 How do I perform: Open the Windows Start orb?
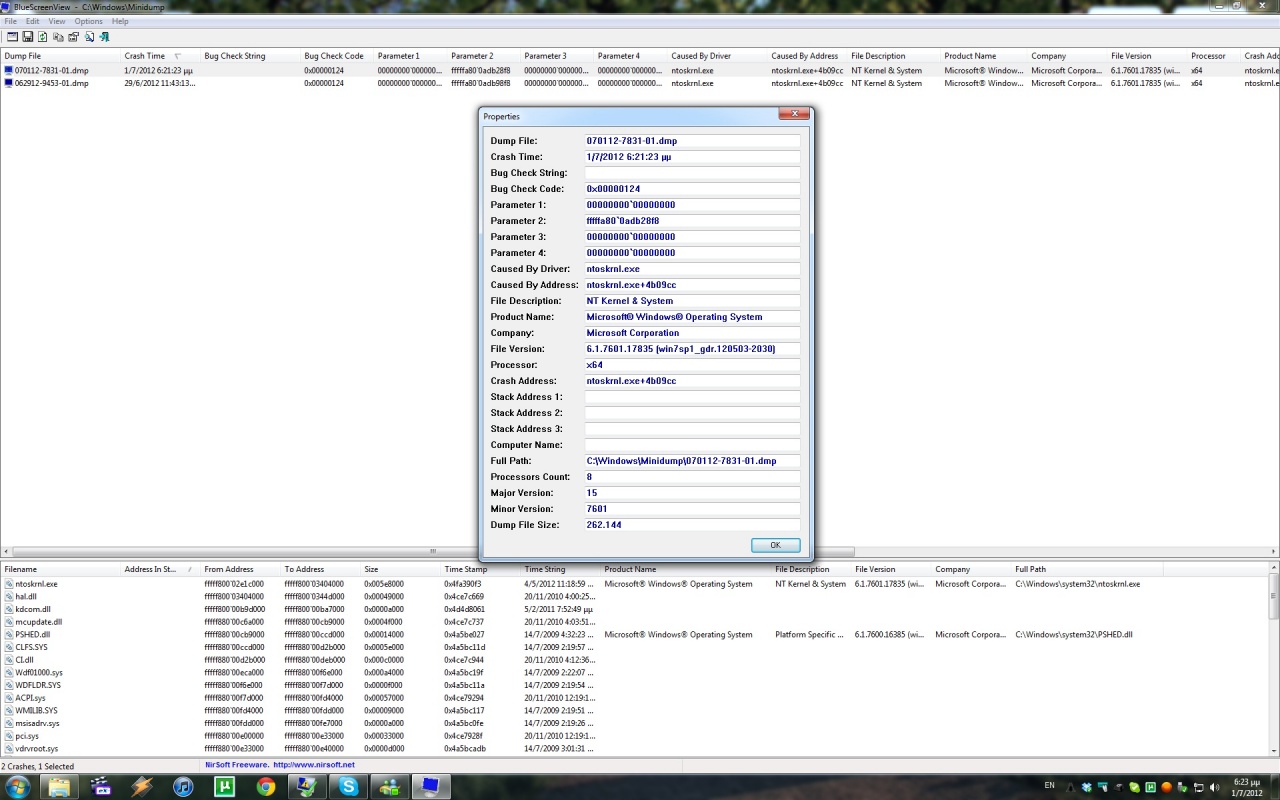pos(19,786)
